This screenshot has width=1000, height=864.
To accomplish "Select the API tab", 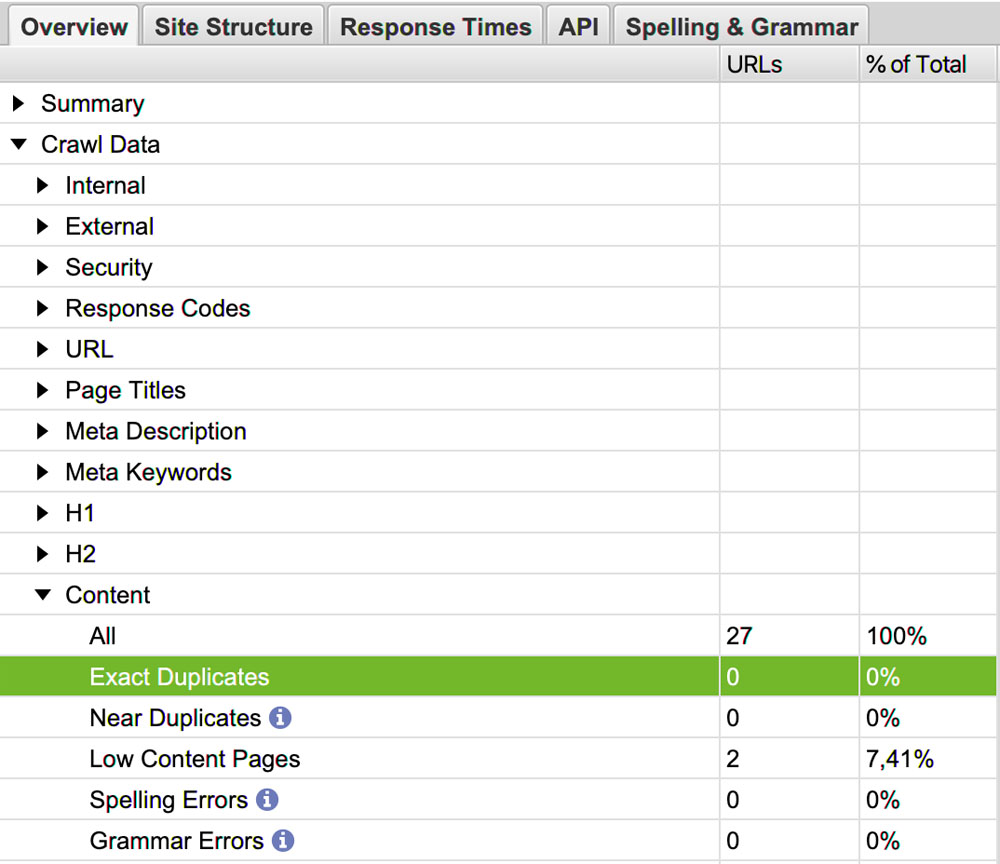I will [578, 27].
